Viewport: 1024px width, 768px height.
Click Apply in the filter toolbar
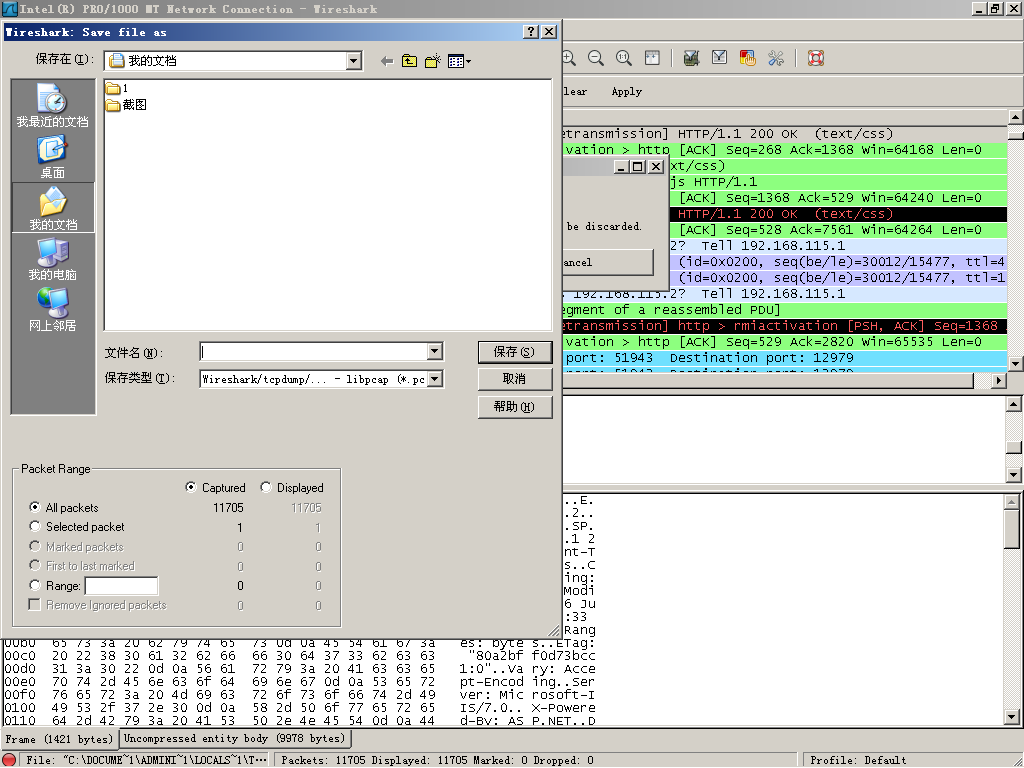point(626,91)
